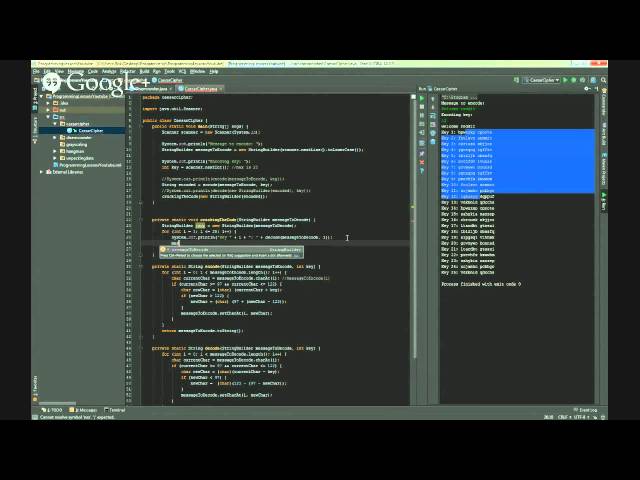The image size is (640, 480).
Task: Open the Favorites tool window side tab
Action: (35, 388)
